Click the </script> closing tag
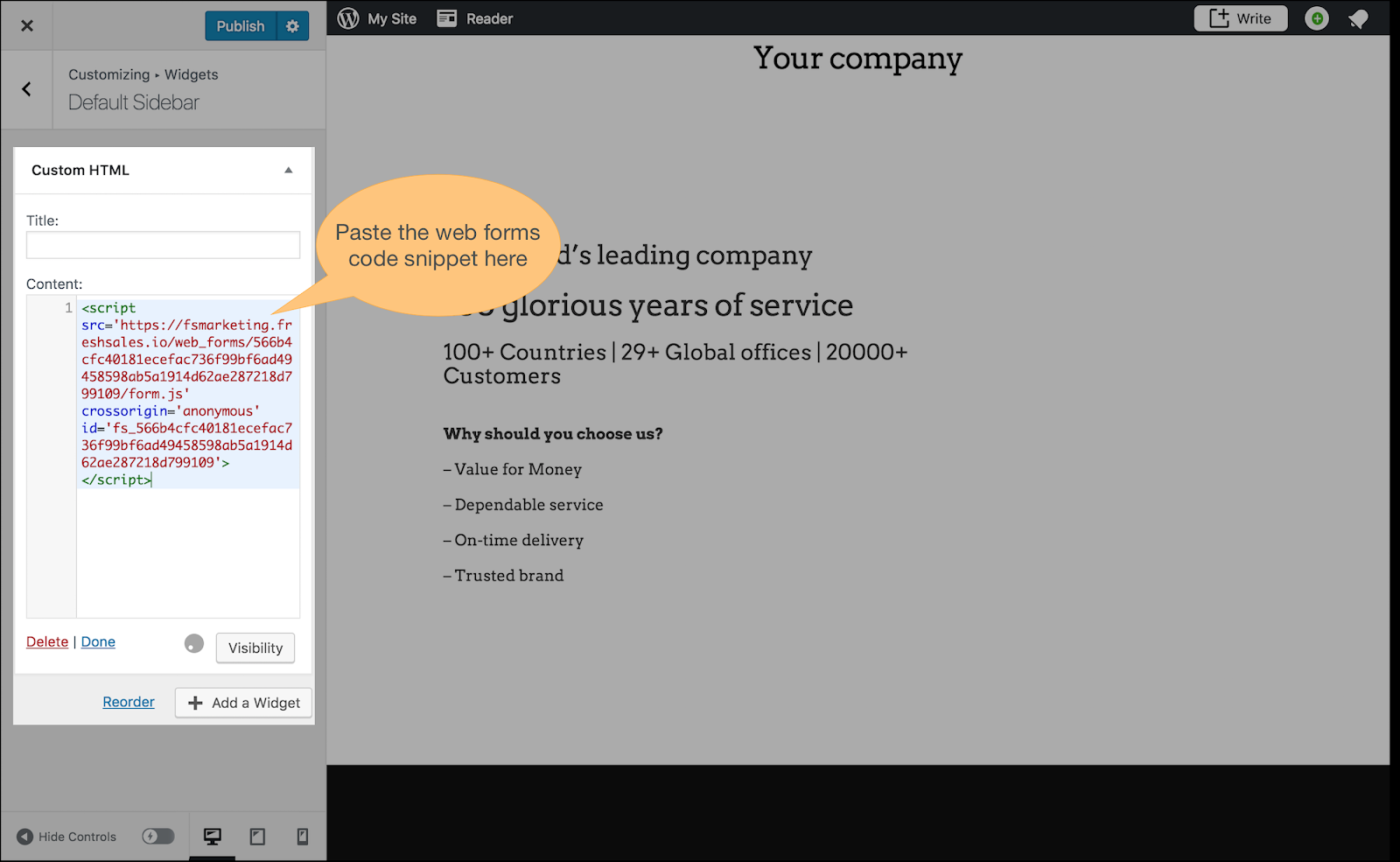The width and height of the screenshot is (1400, 862). 116,480
